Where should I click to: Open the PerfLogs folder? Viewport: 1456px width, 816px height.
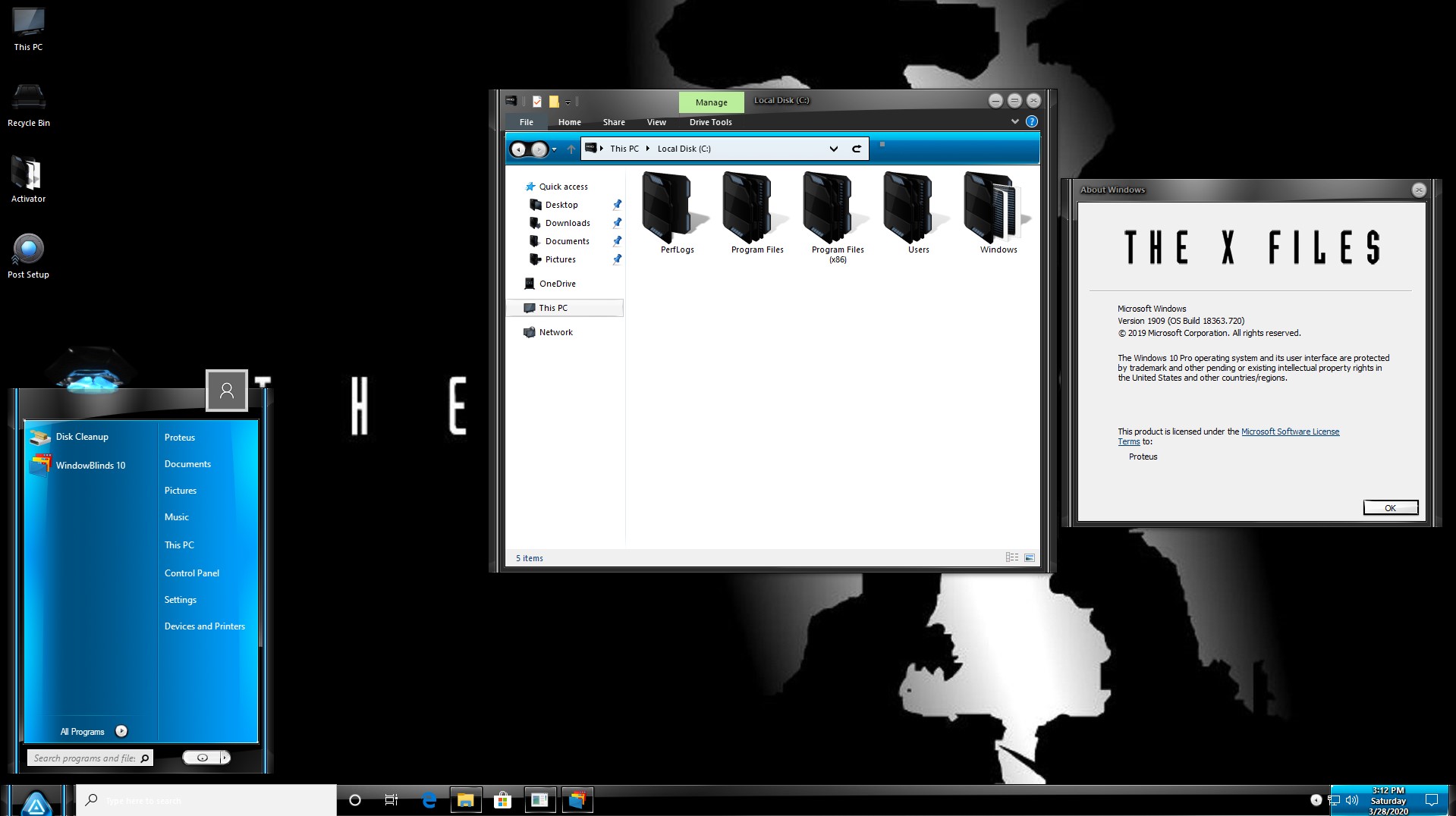677,213
